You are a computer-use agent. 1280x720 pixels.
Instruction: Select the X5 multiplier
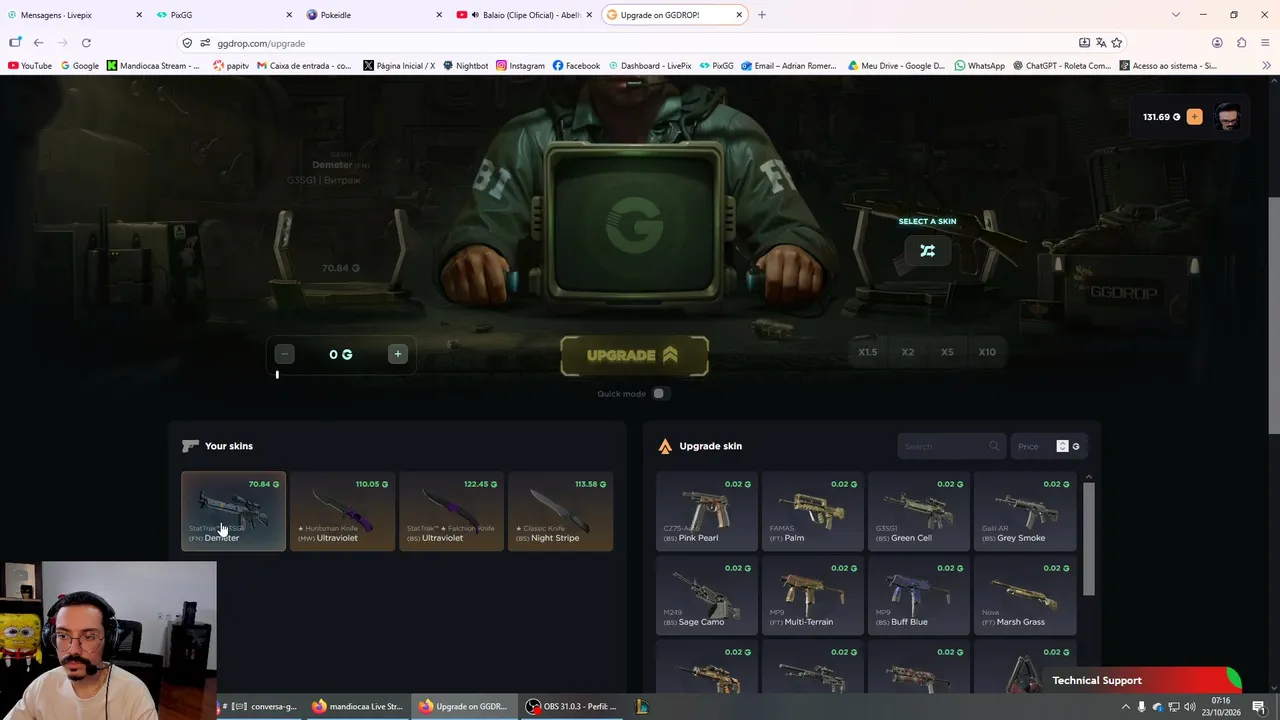pos(947,352)
